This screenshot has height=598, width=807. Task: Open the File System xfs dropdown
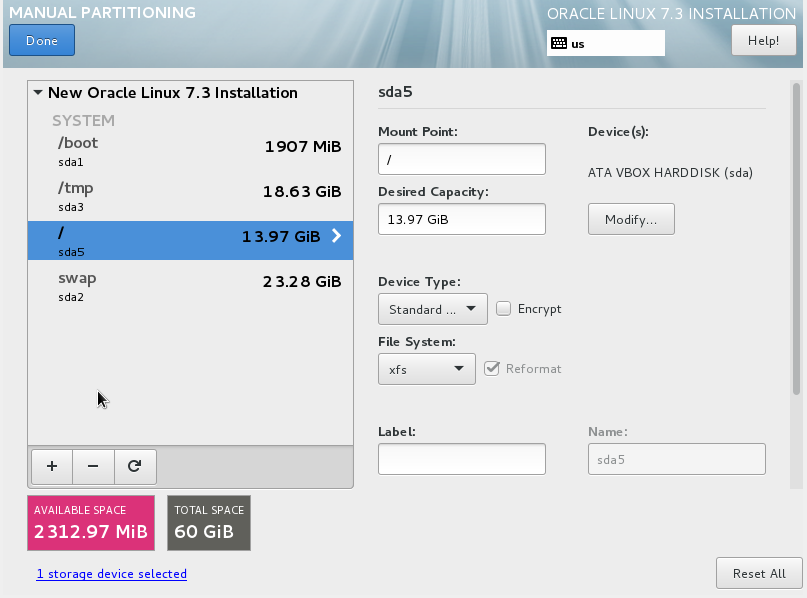(427, 369)
